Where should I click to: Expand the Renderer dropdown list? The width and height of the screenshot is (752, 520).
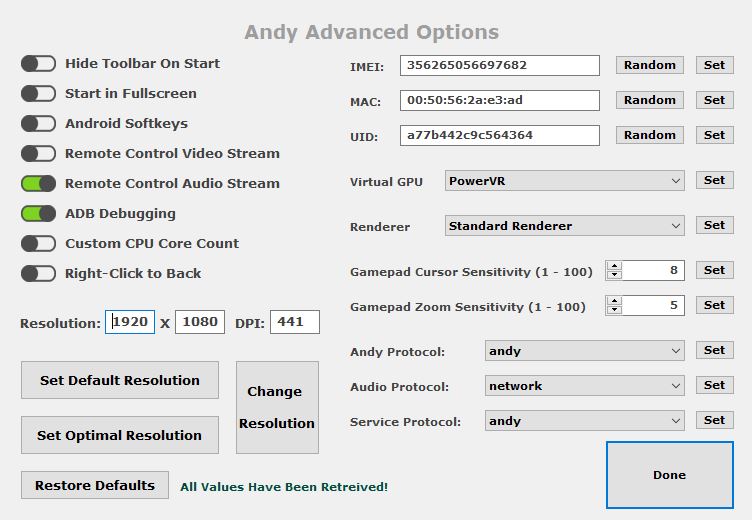pyautogui.click(x=564, y=225)
